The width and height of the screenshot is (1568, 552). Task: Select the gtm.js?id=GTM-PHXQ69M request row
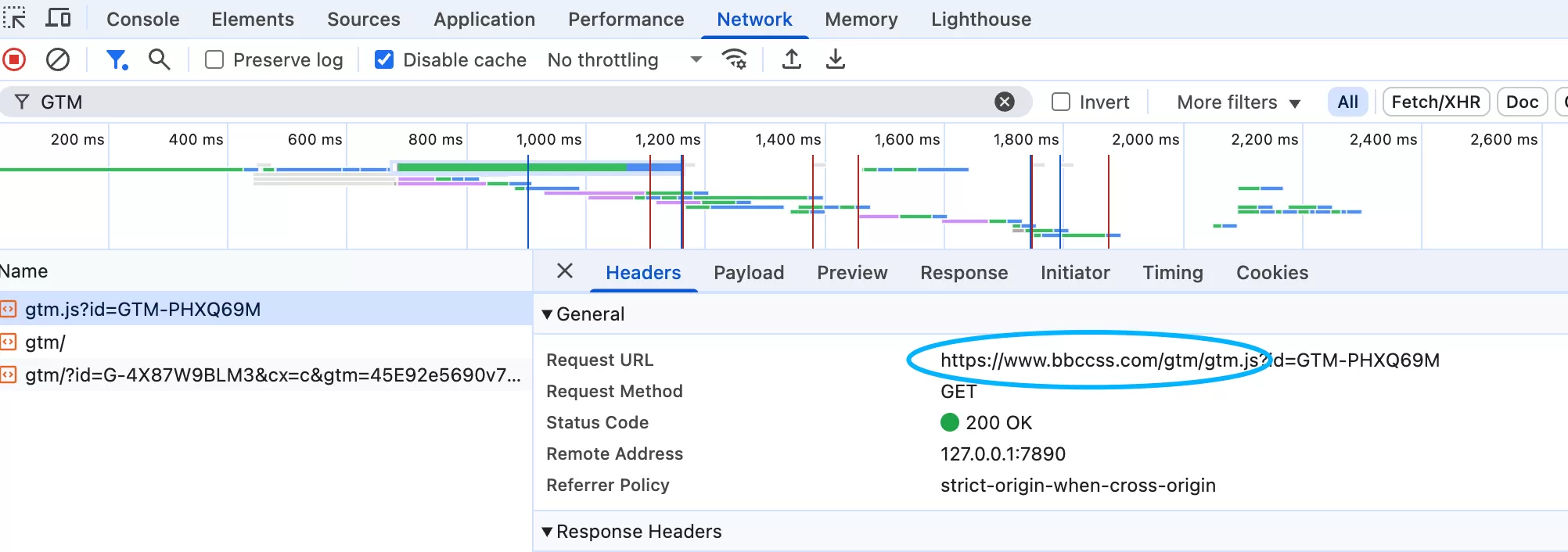coord(266,309)
